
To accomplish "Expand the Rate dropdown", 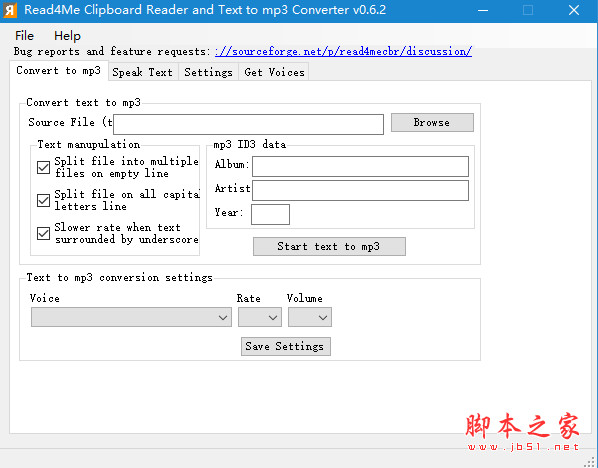I will tap(260, 317).
